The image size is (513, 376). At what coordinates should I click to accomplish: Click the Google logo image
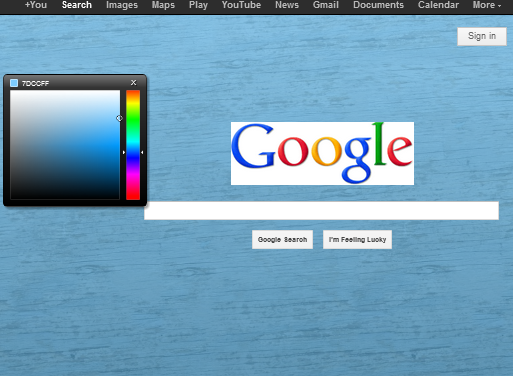(322, 153)
